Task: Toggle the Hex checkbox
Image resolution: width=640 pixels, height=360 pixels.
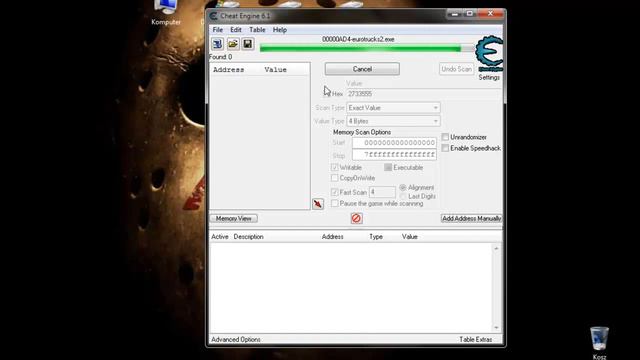Action: [x=328, y=94]
